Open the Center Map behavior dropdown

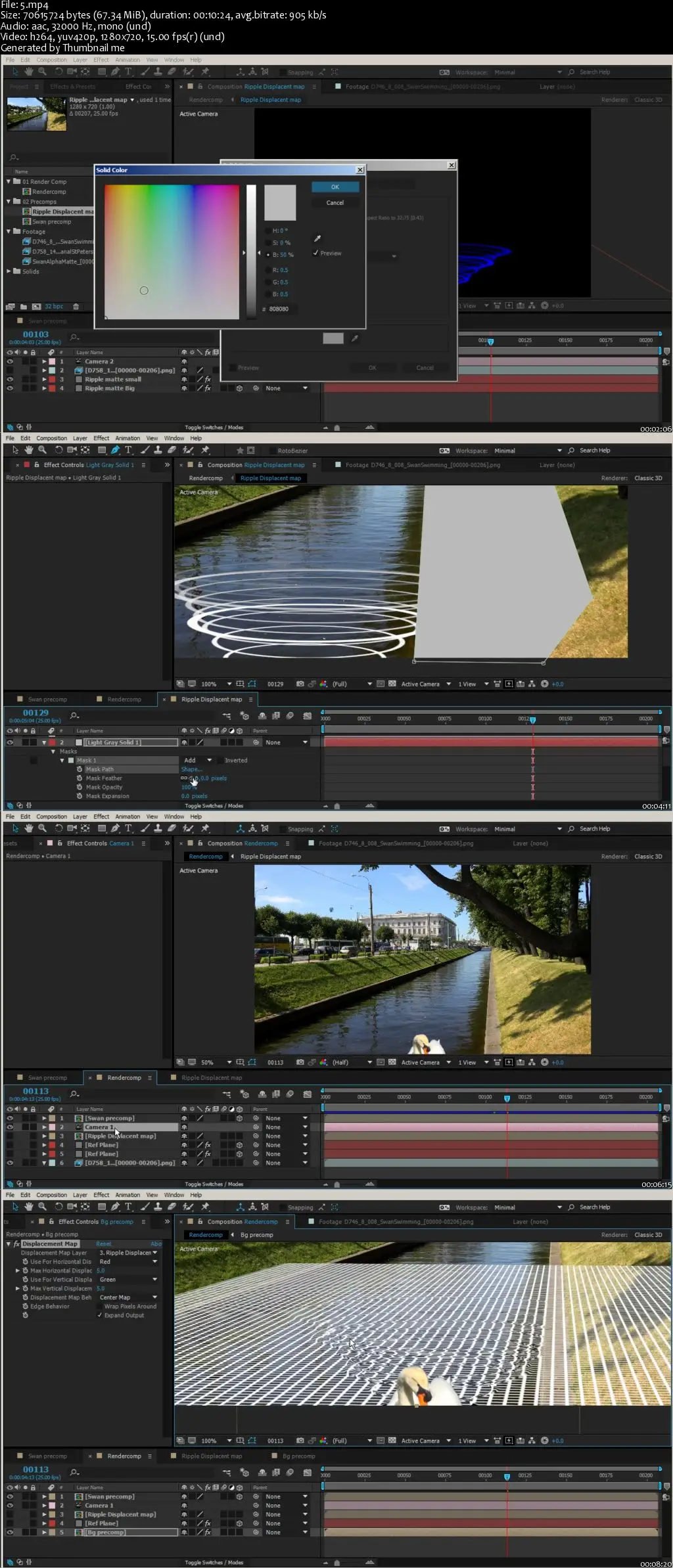[129, 1297]
